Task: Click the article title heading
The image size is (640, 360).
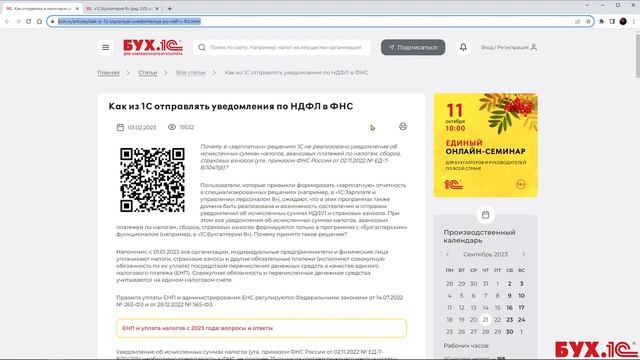Action: point(231,106)
